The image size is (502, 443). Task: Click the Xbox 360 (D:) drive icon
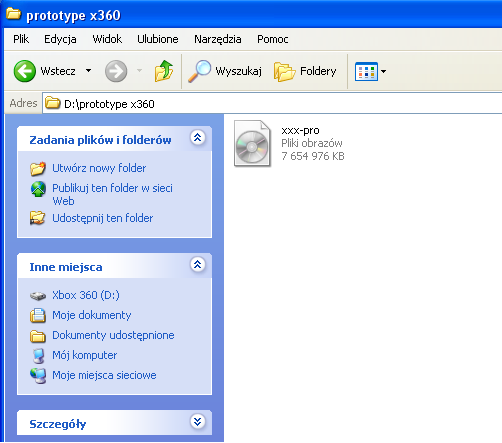coord(38,296)
